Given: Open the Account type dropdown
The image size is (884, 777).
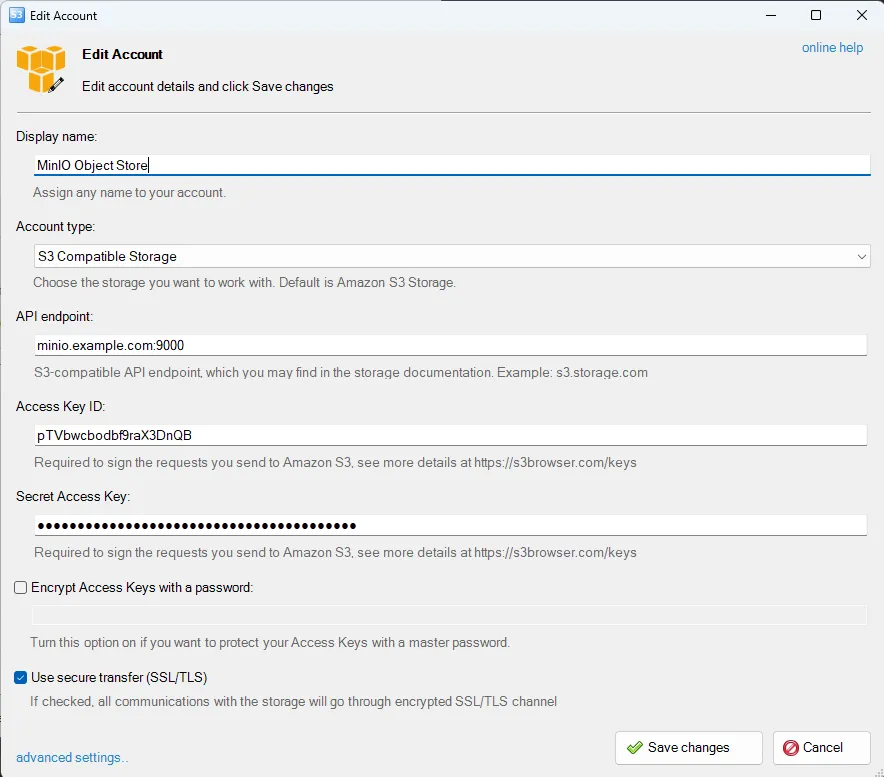Looking at the screenshot, I should 452,257.
